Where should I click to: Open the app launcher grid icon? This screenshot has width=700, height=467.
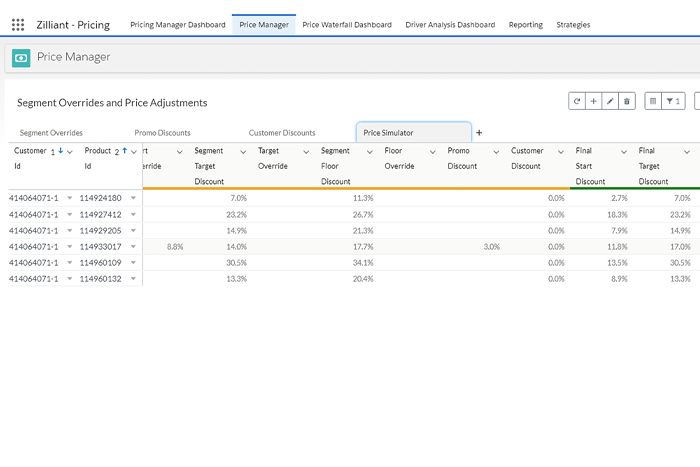(18, 24)
